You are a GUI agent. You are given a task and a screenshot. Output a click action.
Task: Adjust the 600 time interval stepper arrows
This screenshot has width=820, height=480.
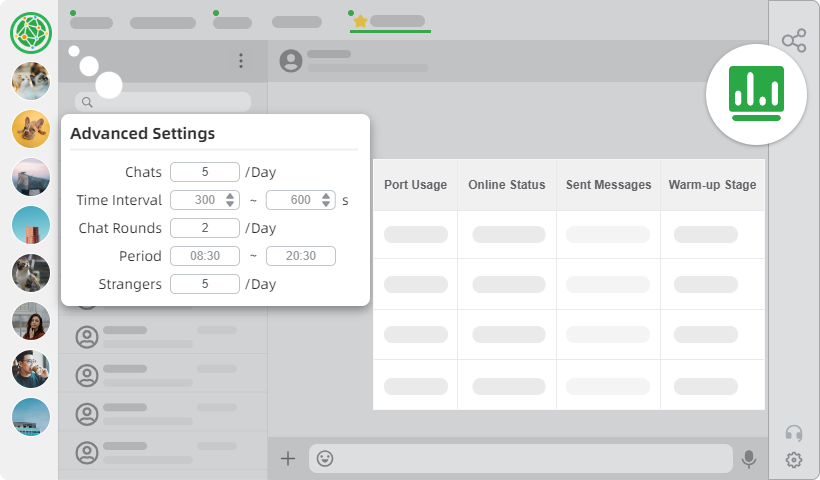coord(327,200)
